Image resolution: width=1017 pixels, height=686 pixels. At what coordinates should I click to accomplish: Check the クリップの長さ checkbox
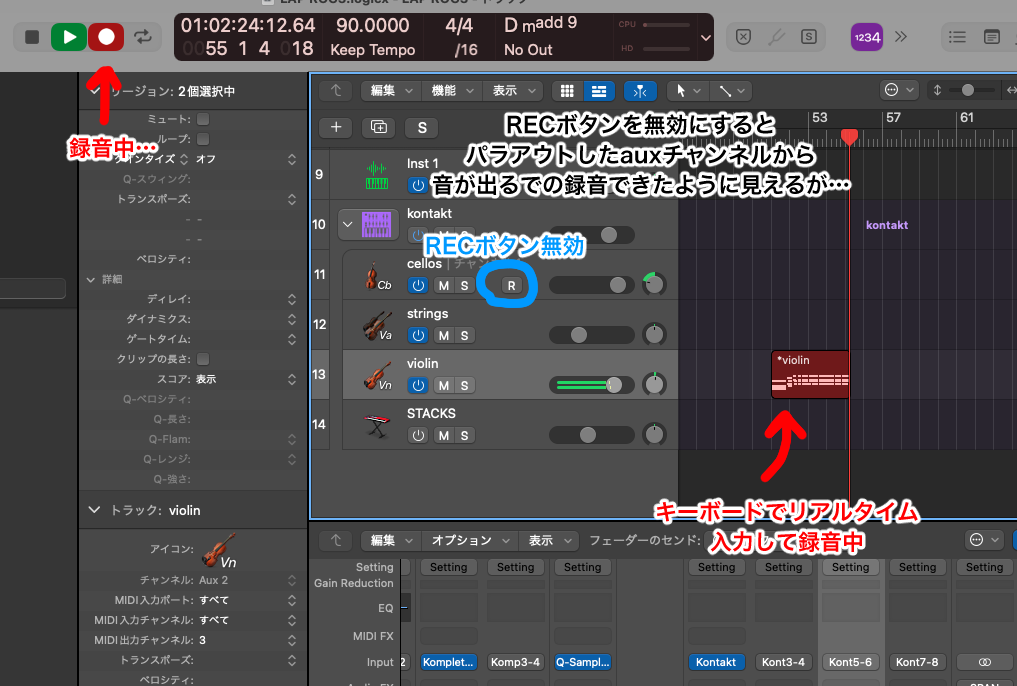click(x=203, y=359)
